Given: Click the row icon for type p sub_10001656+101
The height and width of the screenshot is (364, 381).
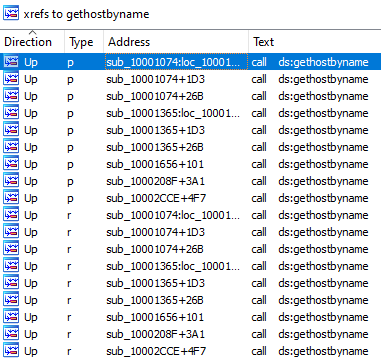Looking at the screenshot, I should [11, 164].
